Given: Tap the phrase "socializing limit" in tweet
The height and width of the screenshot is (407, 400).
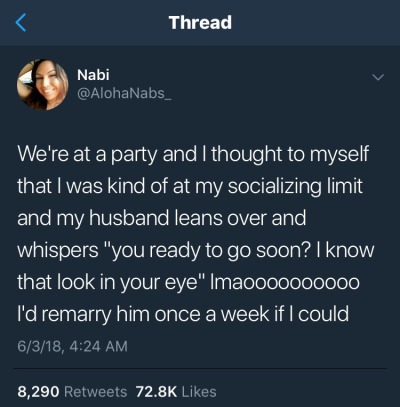Looking at the screenshot, I should click(x=295, y=186).
